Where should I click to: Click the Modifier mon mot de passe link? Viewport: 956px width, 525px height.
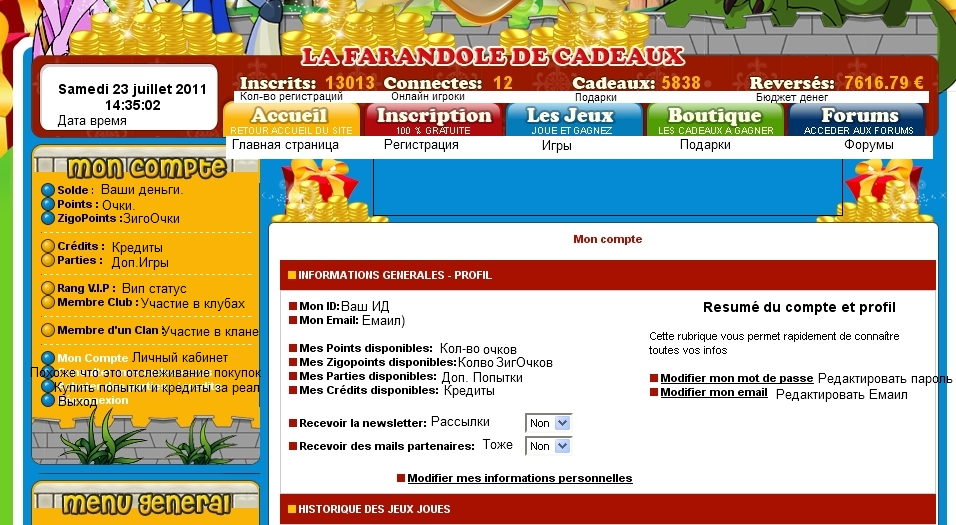(737, 378)
